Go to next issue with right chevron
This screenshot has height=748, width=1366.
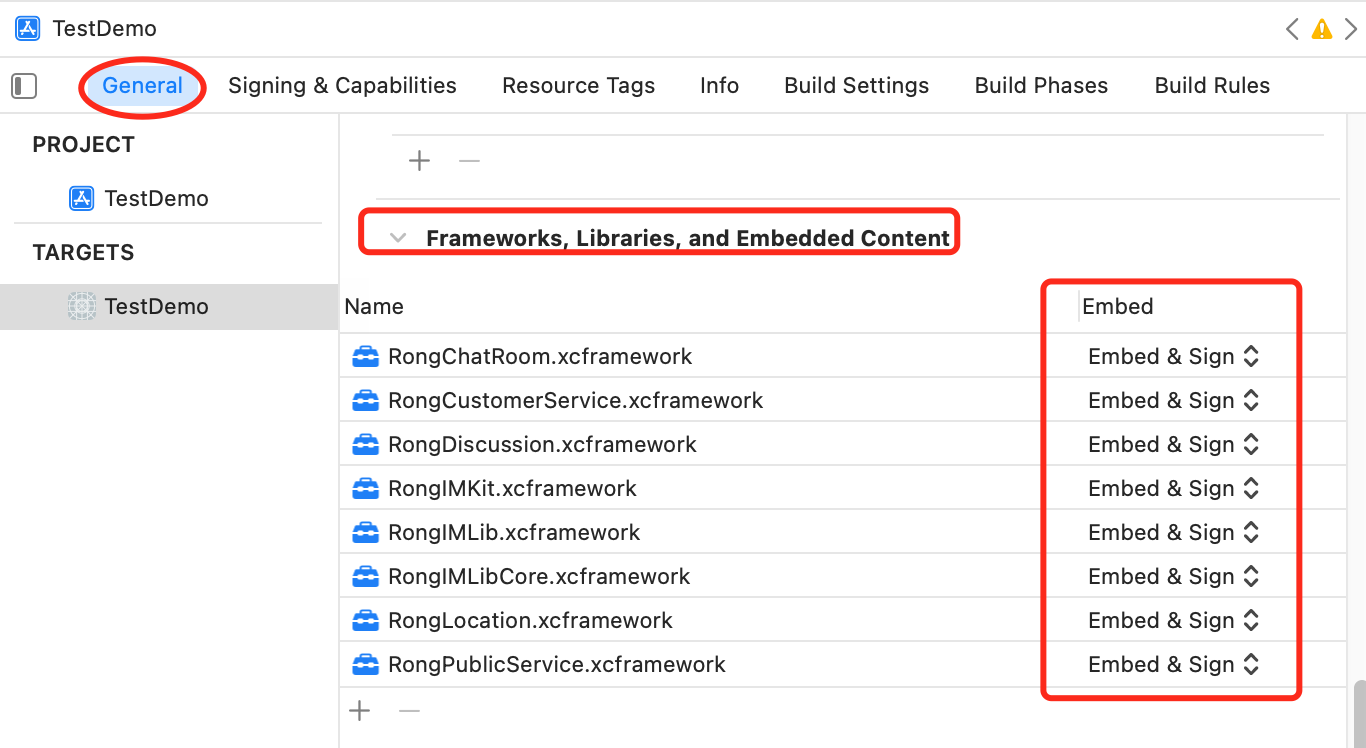1351,29
